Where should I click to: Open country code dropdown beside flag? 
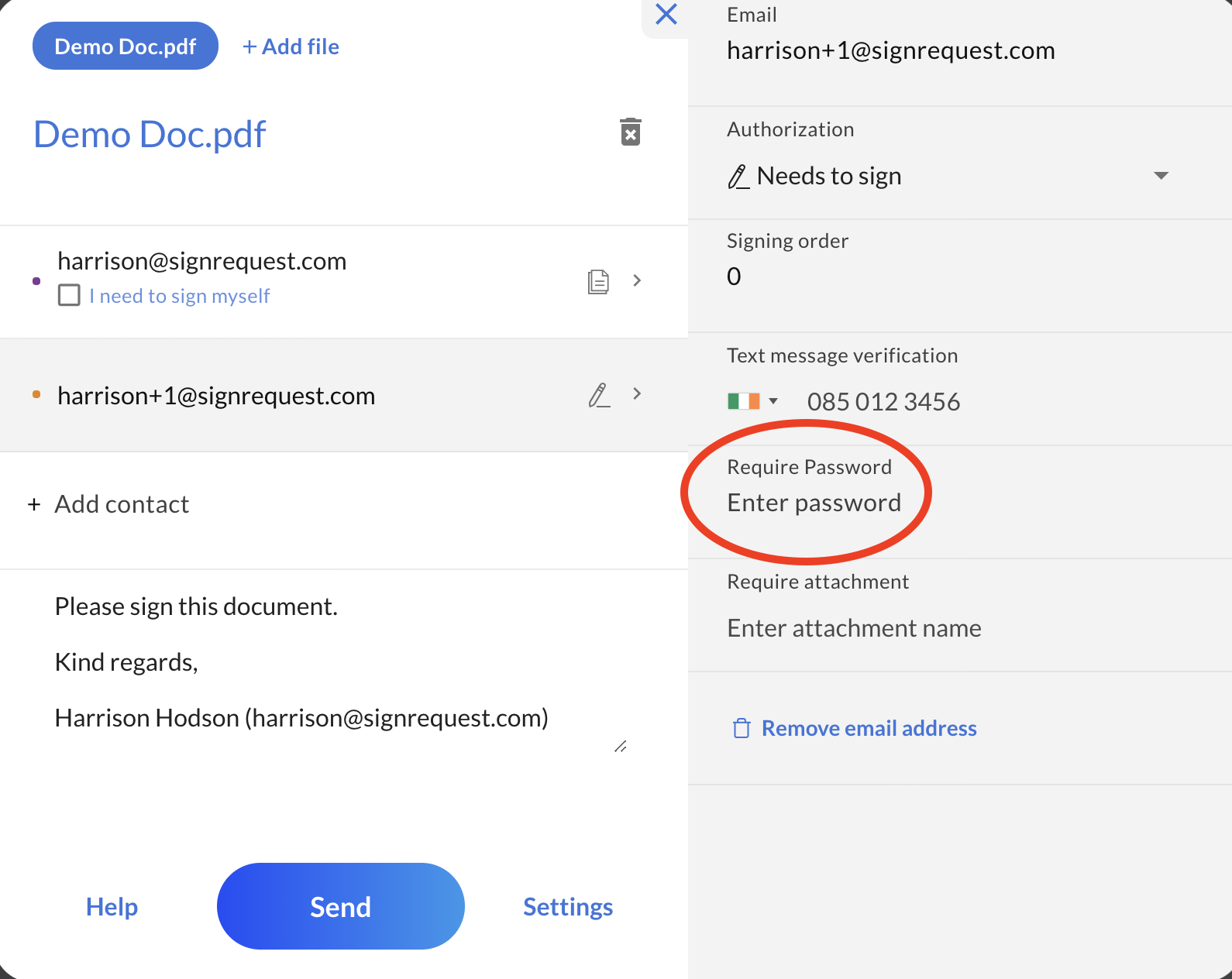tap(773, 401)
